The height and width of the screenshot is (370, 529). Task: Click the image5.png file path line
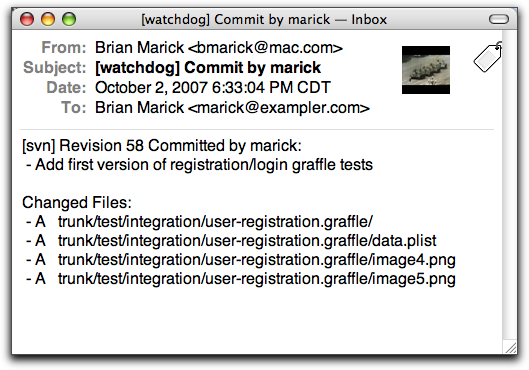pyautogui.click(x=241, y=279)
